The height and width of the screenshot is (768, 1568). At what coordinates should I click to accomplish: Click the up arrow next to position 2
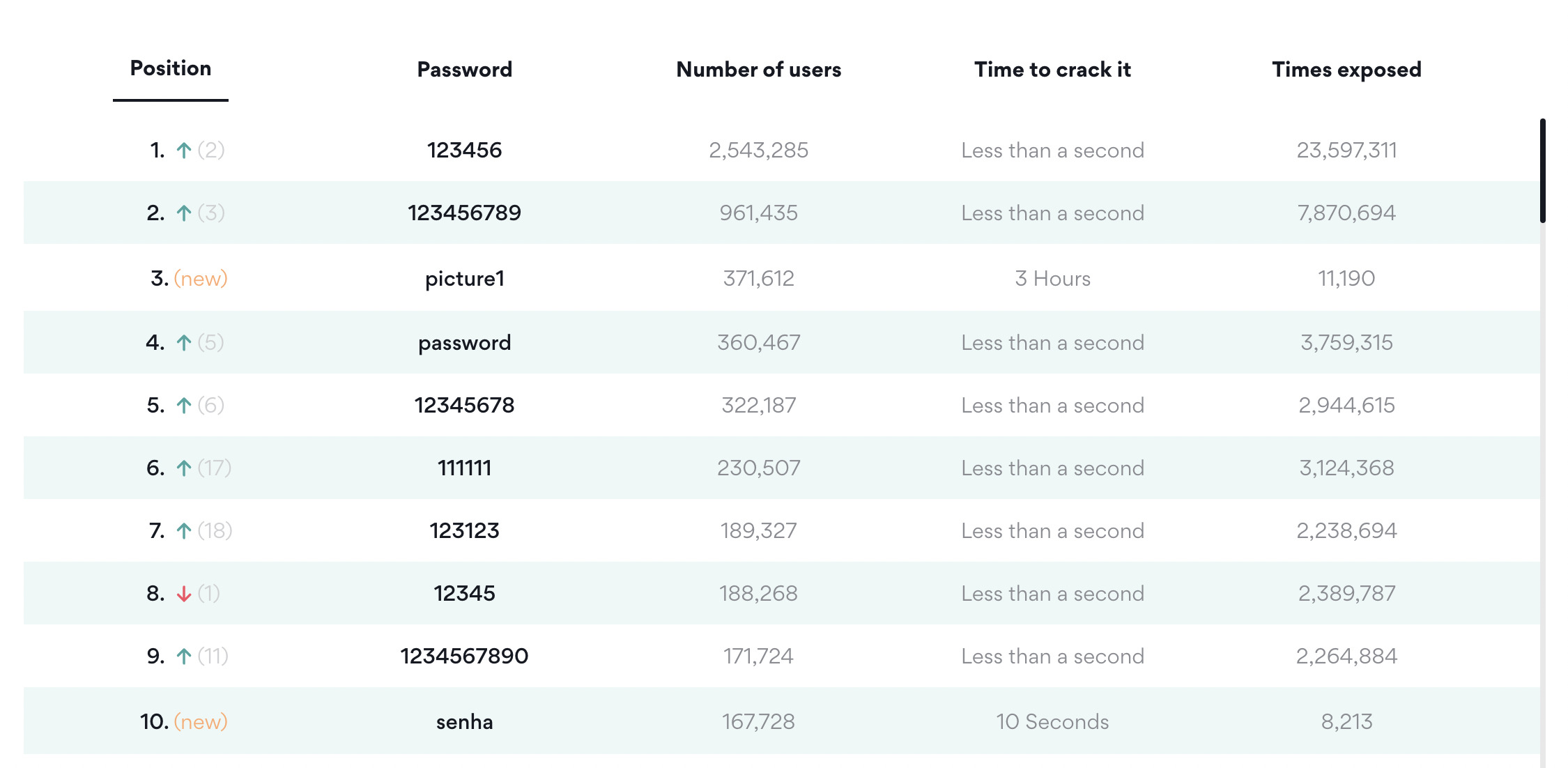pos(184,213)
